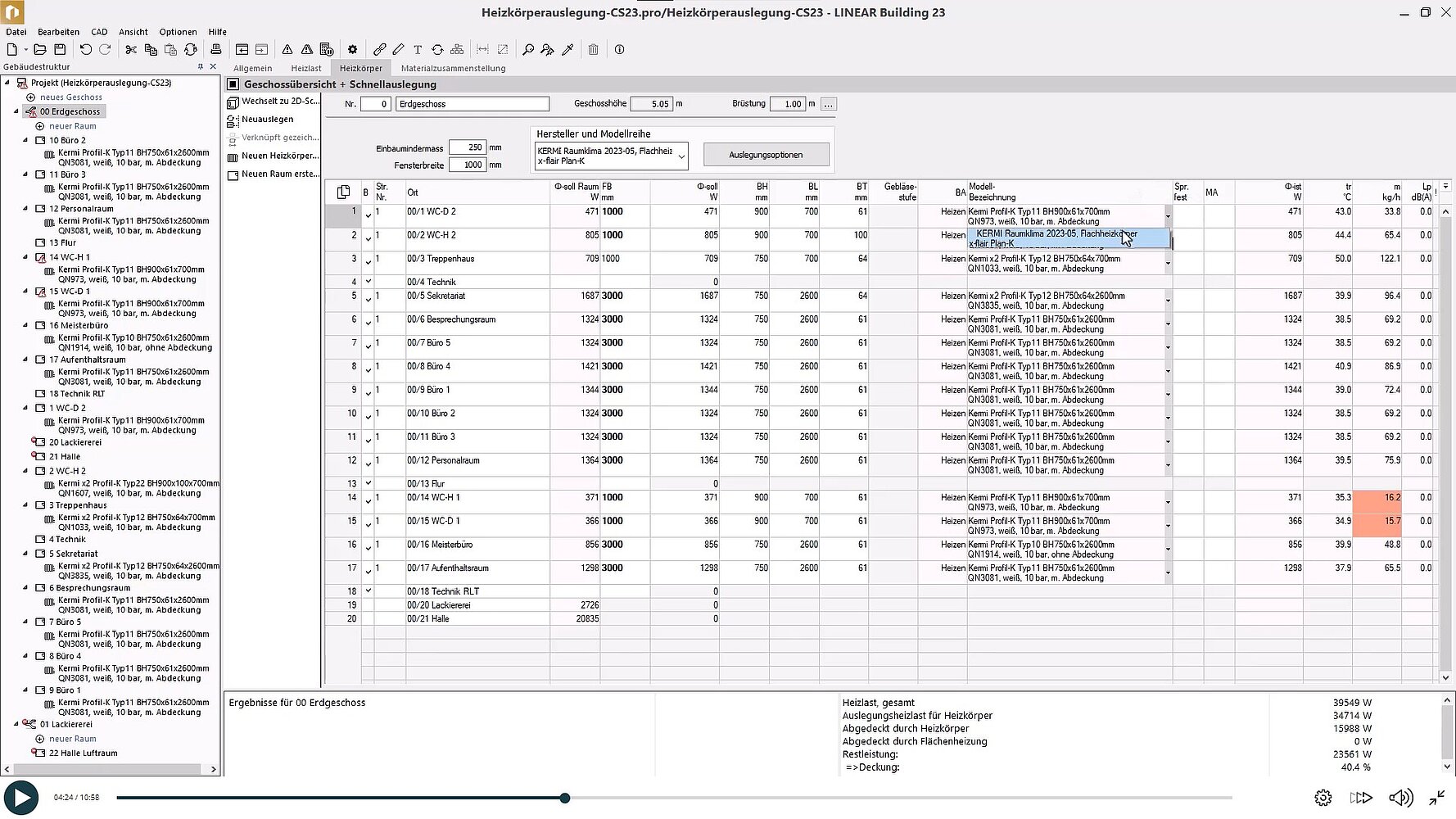Toggle row 18 Technik RLT chevron in B column

click(x=369, y=590)
